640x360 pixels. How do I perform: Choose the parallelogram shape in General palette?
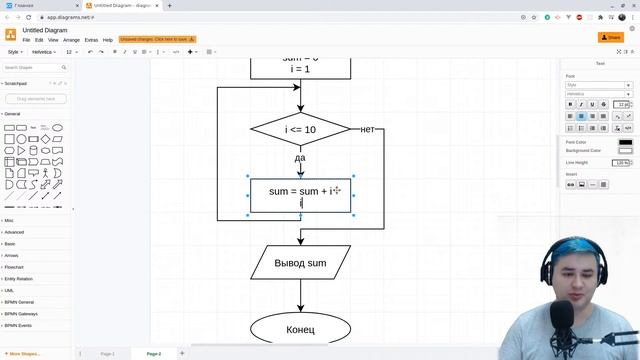pos(58,139)
